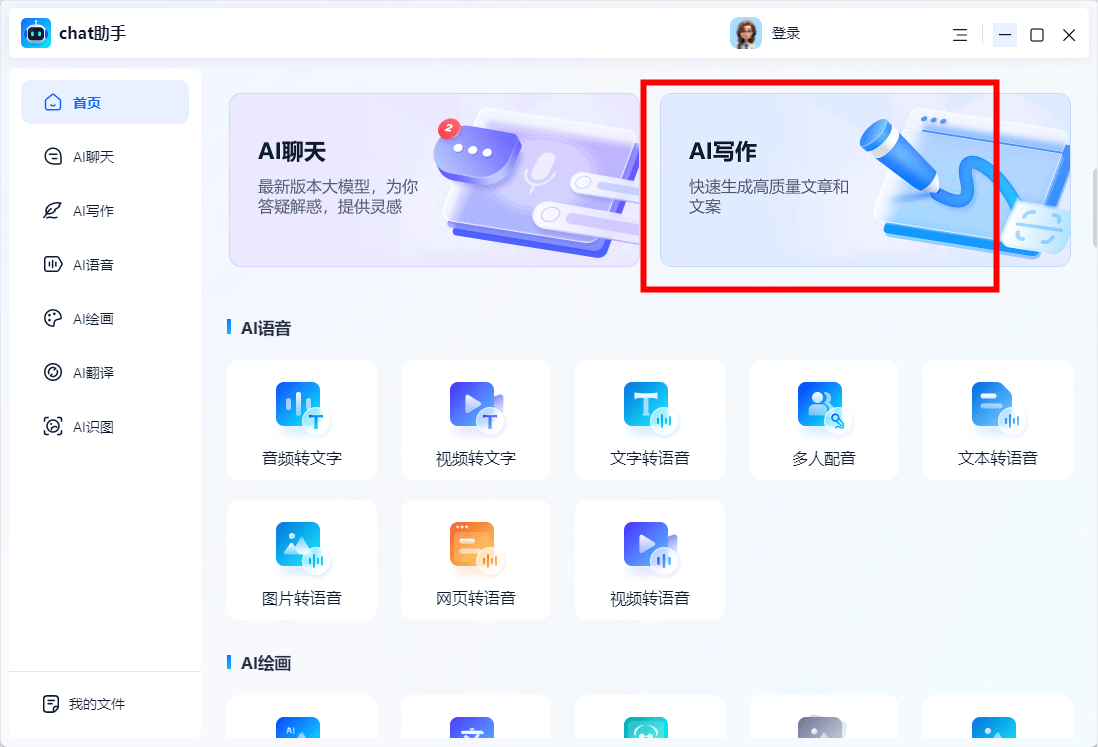1098x747 pixels.
Task: Open the hamburger menu in title bar
Action: 960,34
